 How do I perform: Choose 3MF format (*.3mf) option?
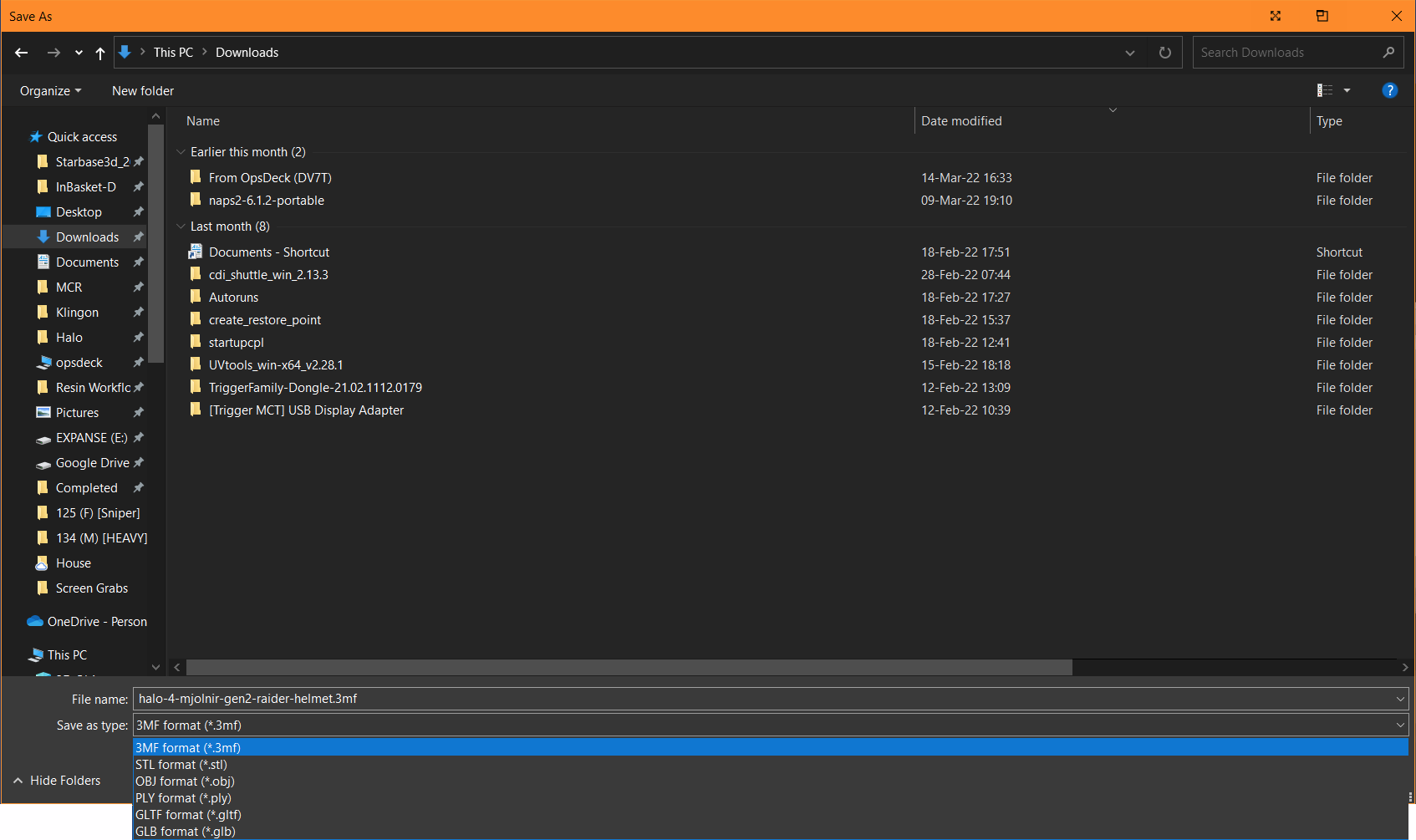click(x=771, y=747)
